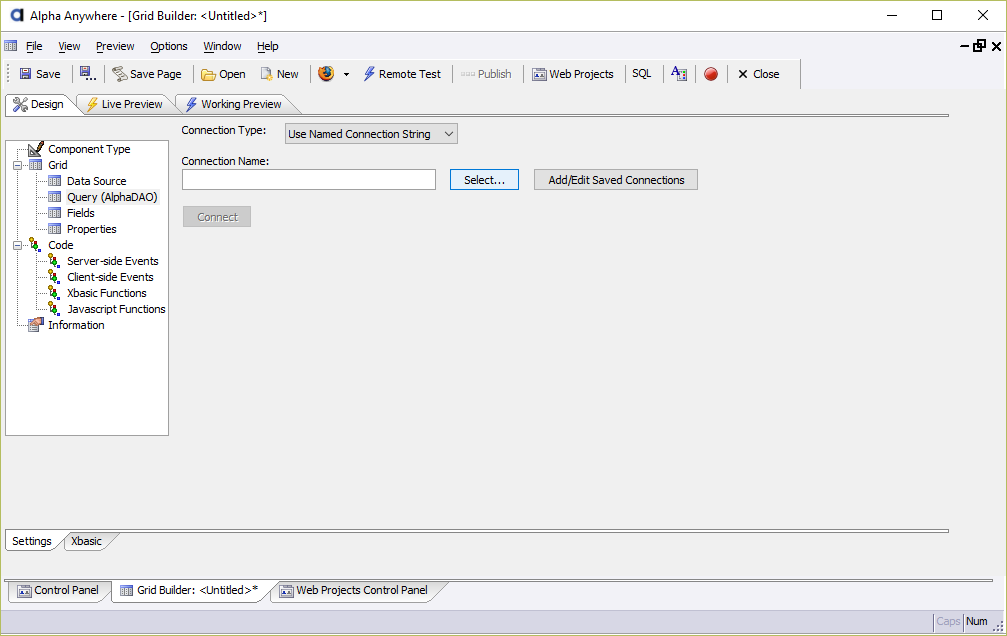The height and width of the screenshot is (636, 1007).
Task: Select Data Source in the tree
Action: coord(96,181)
